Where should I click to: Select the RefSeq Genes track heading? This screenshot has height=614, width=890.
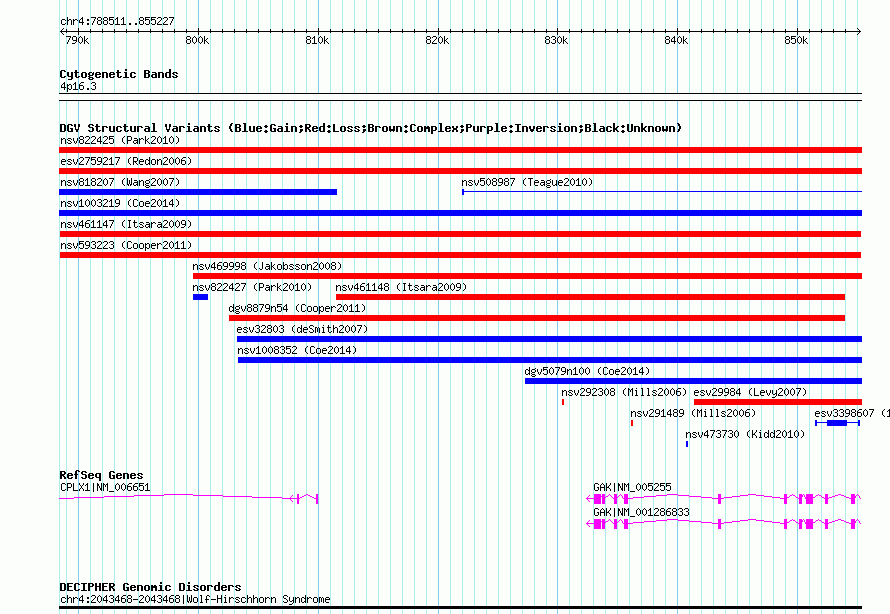(101, 475)
